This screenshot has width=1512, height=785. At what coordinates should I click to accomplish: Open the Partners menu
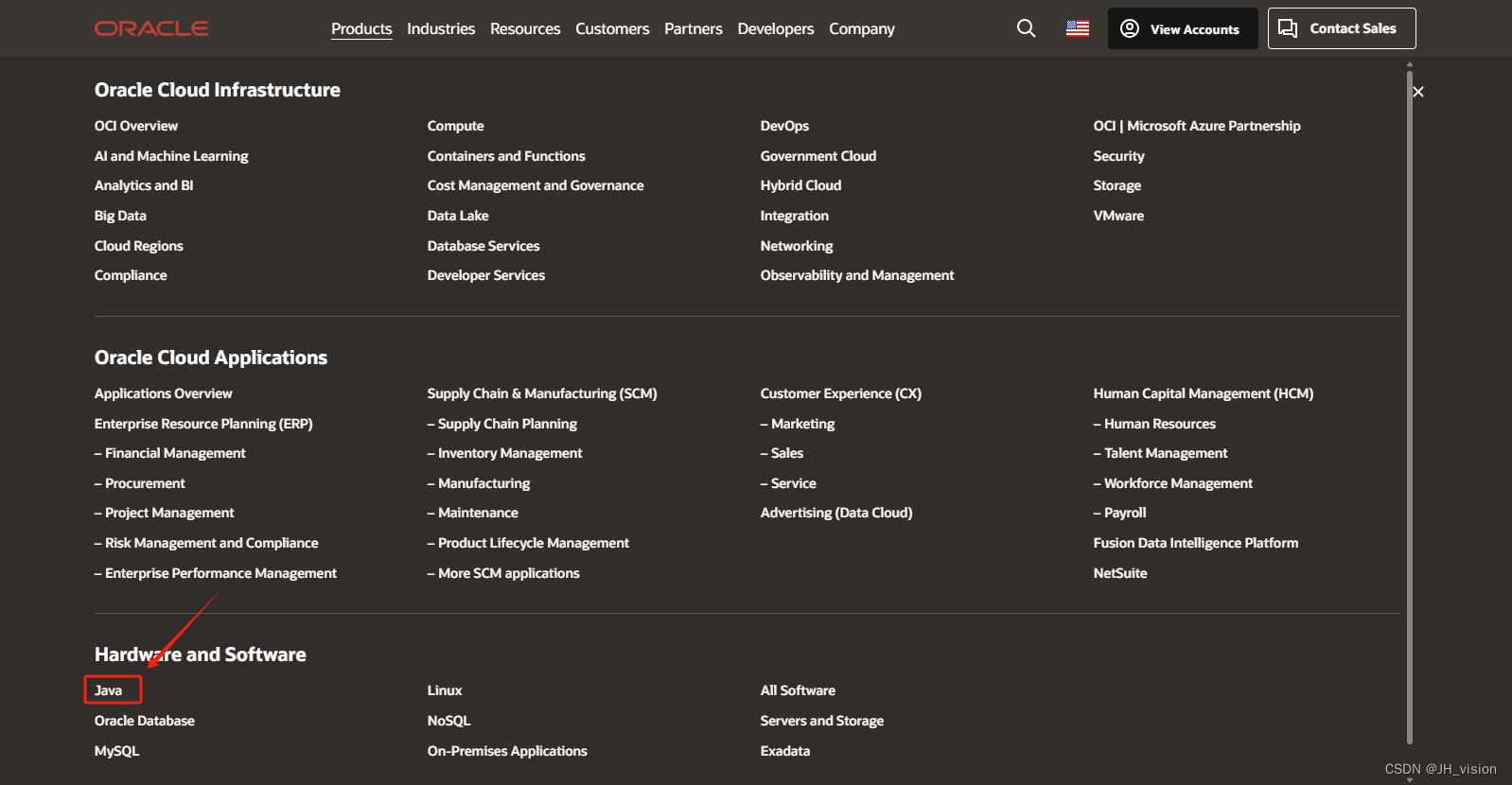pyautogui.click(x=694, y=29)
